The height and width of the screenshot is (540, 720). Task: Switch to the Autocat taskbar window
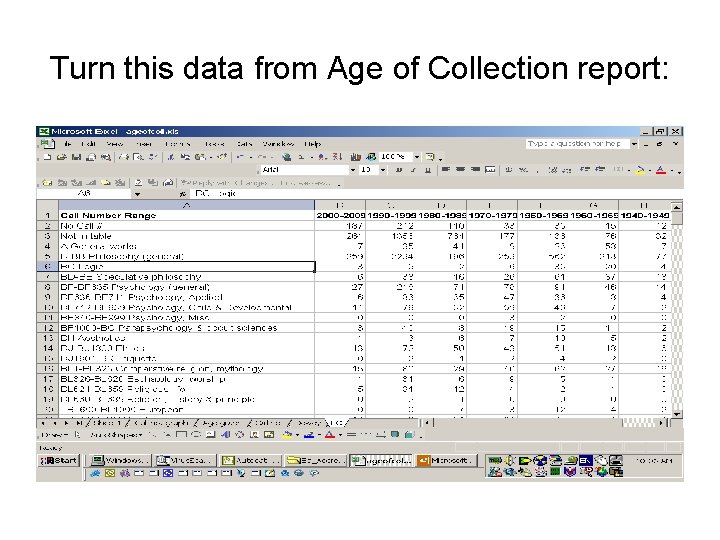coord(251,461)
